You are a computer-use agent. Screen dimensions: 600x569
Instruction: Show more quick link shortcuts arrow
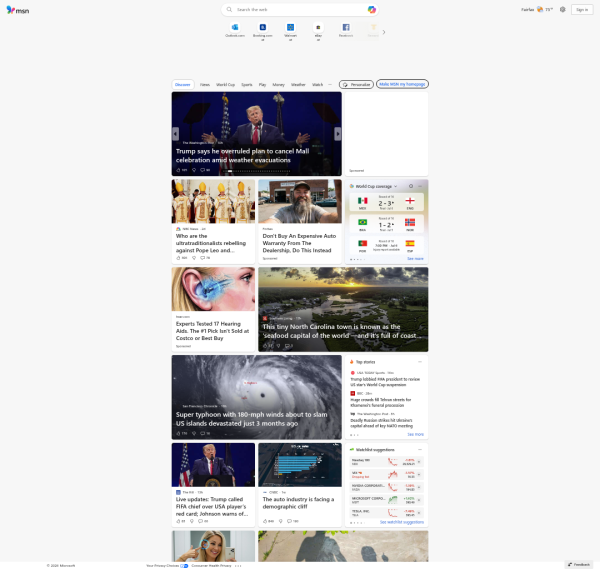[384, 32]
